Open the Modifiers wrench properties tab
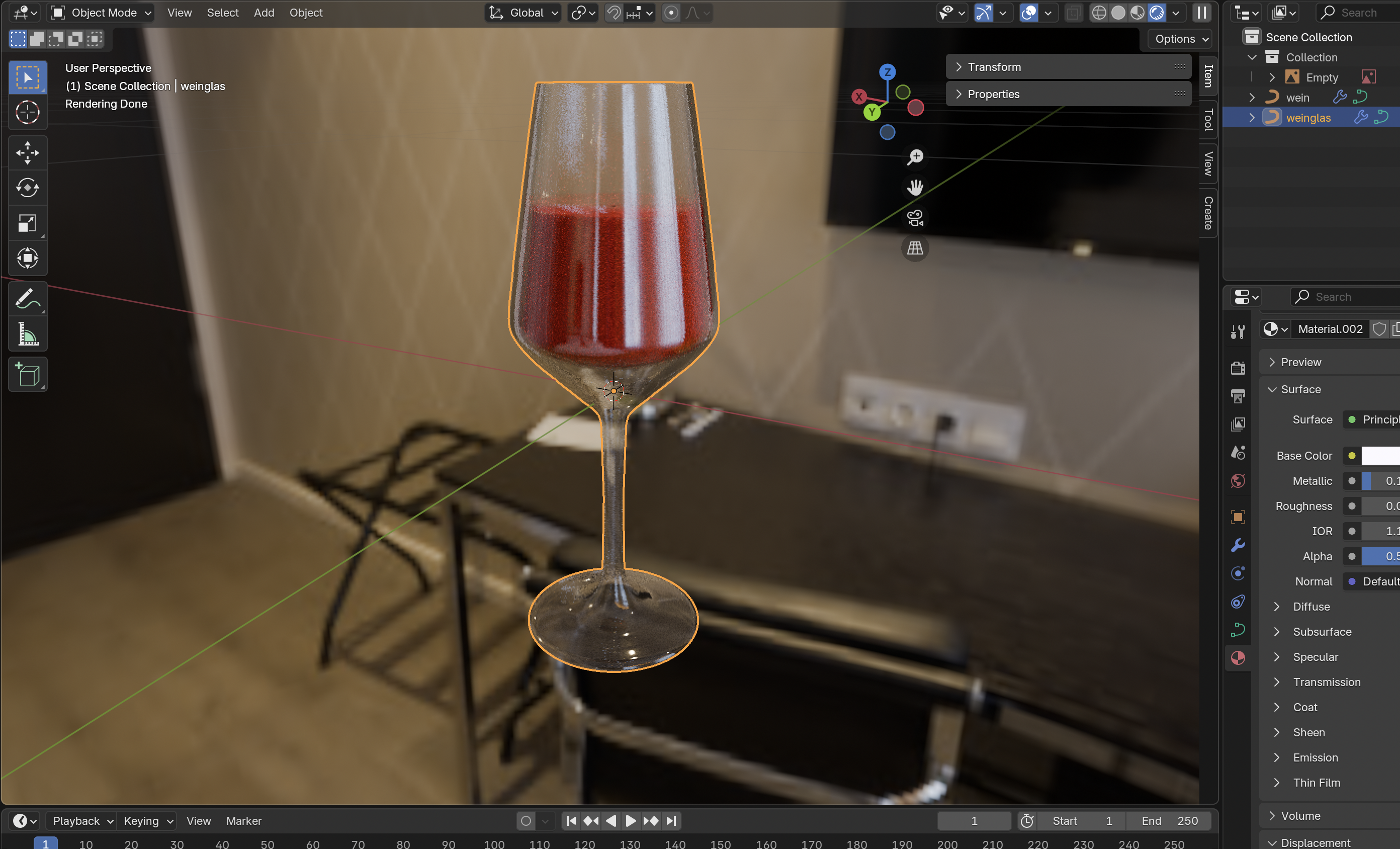Screen dimensions: 1400x849 point(1238,546)
